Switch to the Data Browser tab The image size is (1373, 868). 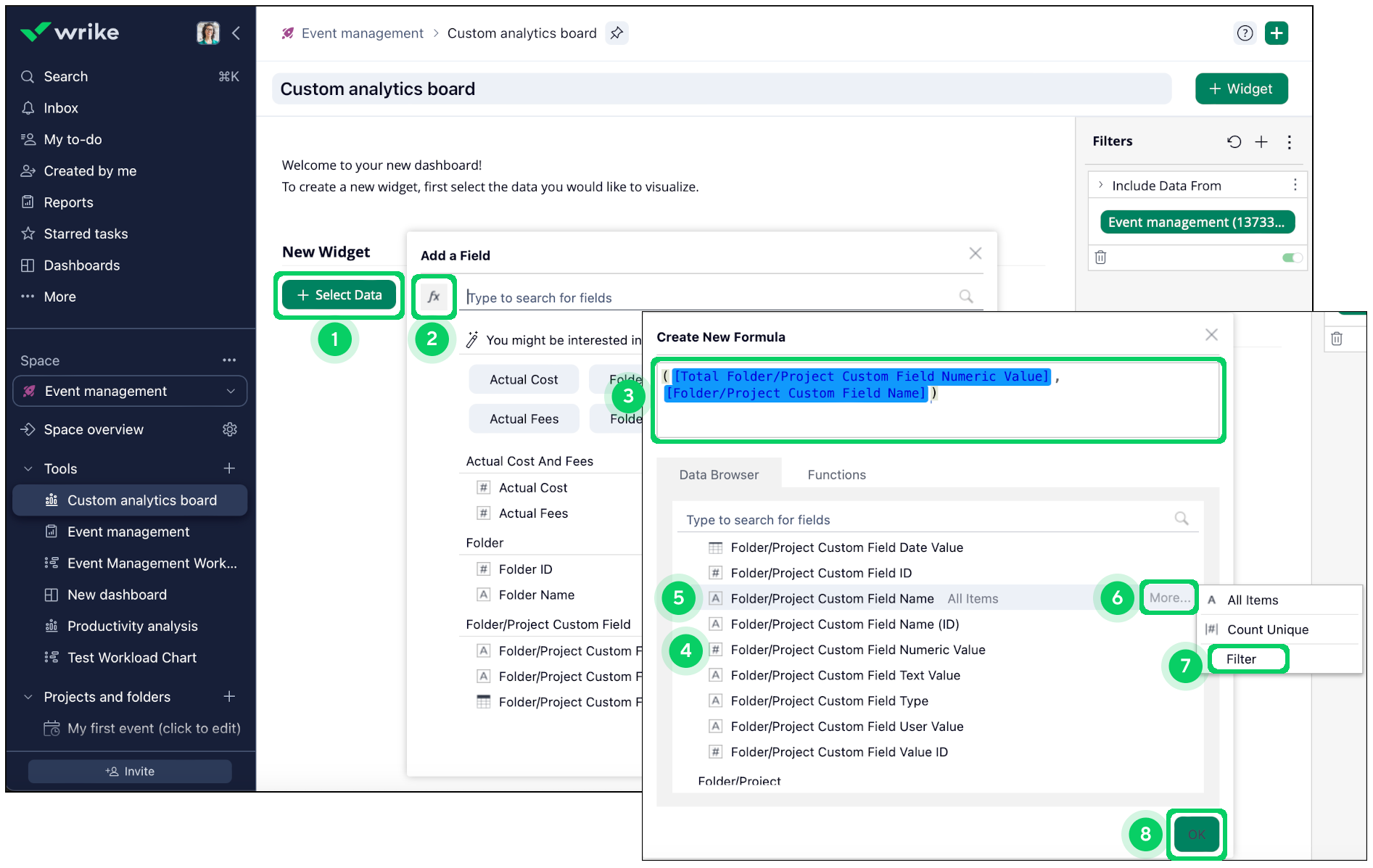point(719,474)
